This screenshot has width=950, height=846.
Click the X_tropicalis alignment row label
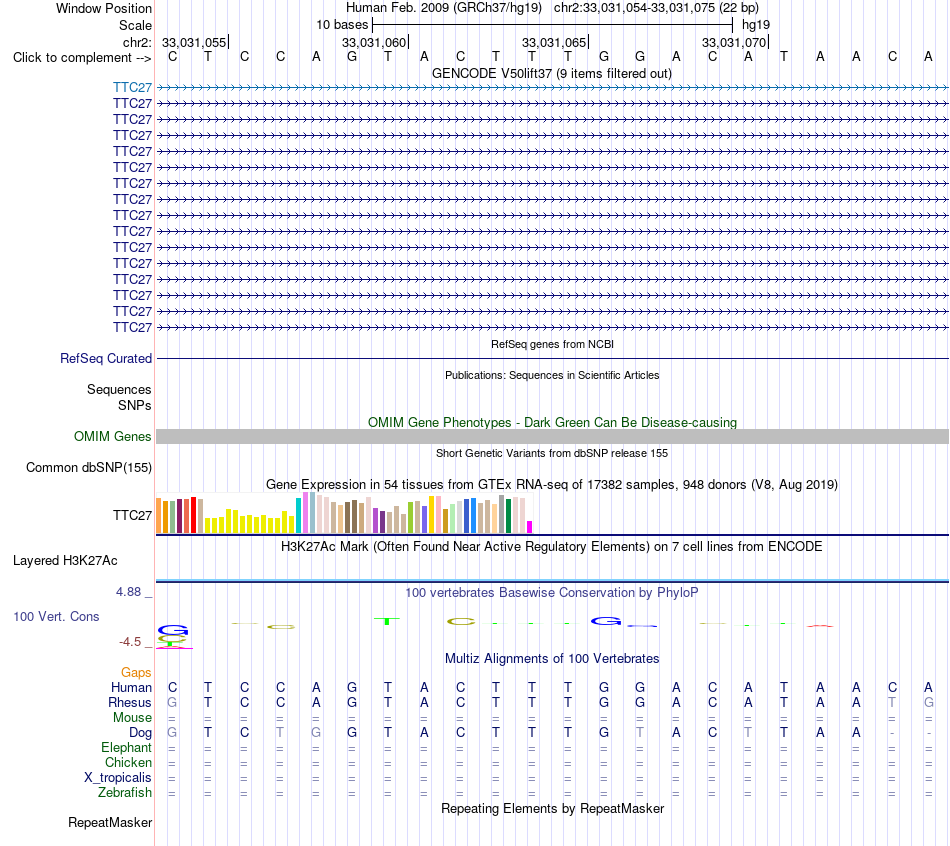(x=118, y=778)
